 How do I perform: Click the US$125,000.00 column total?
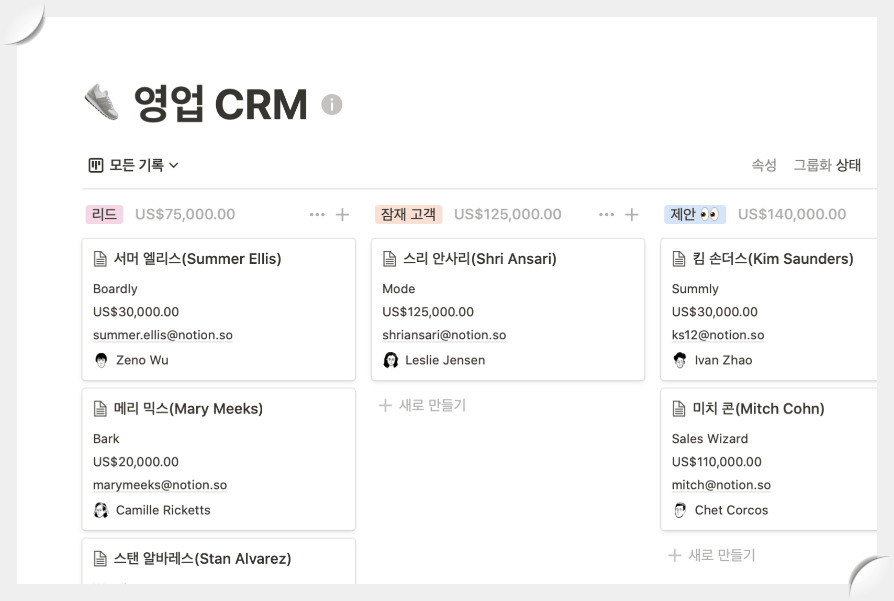(x=507, y=214)
